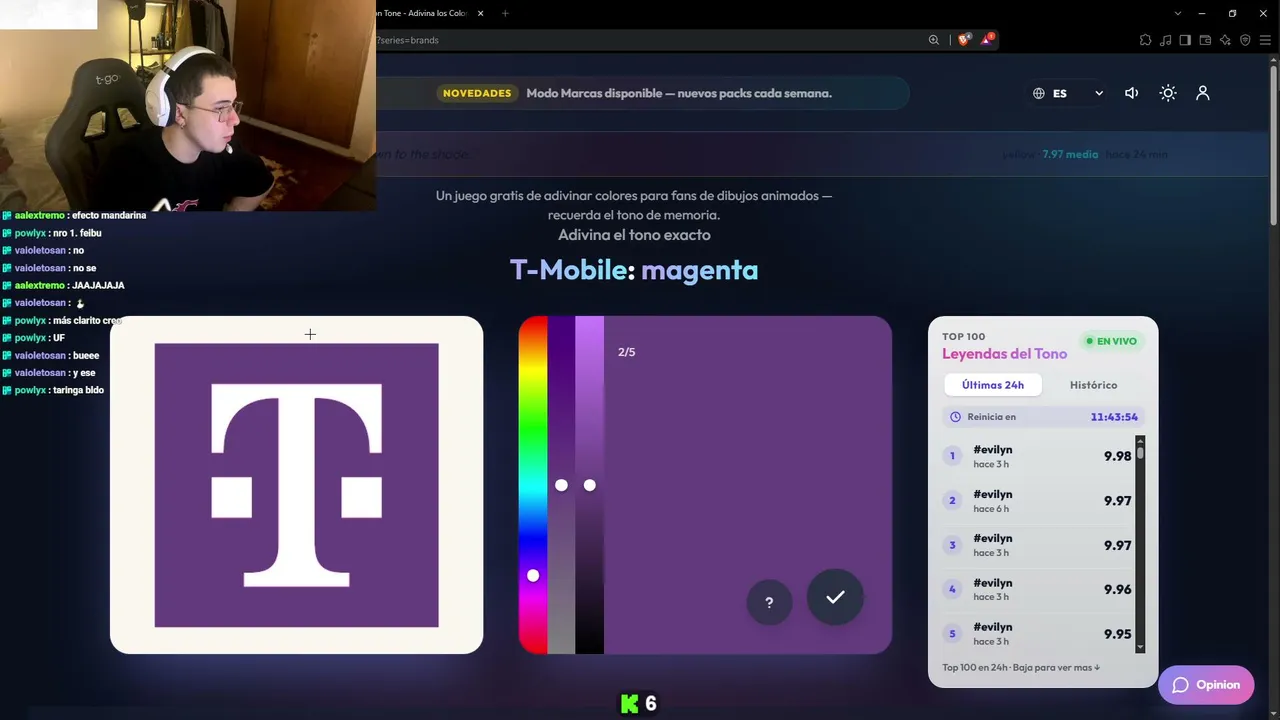Click the rainbow hue slider strip
The height and width of the screenshot is (720, 1280).
[x=533, y=485]
